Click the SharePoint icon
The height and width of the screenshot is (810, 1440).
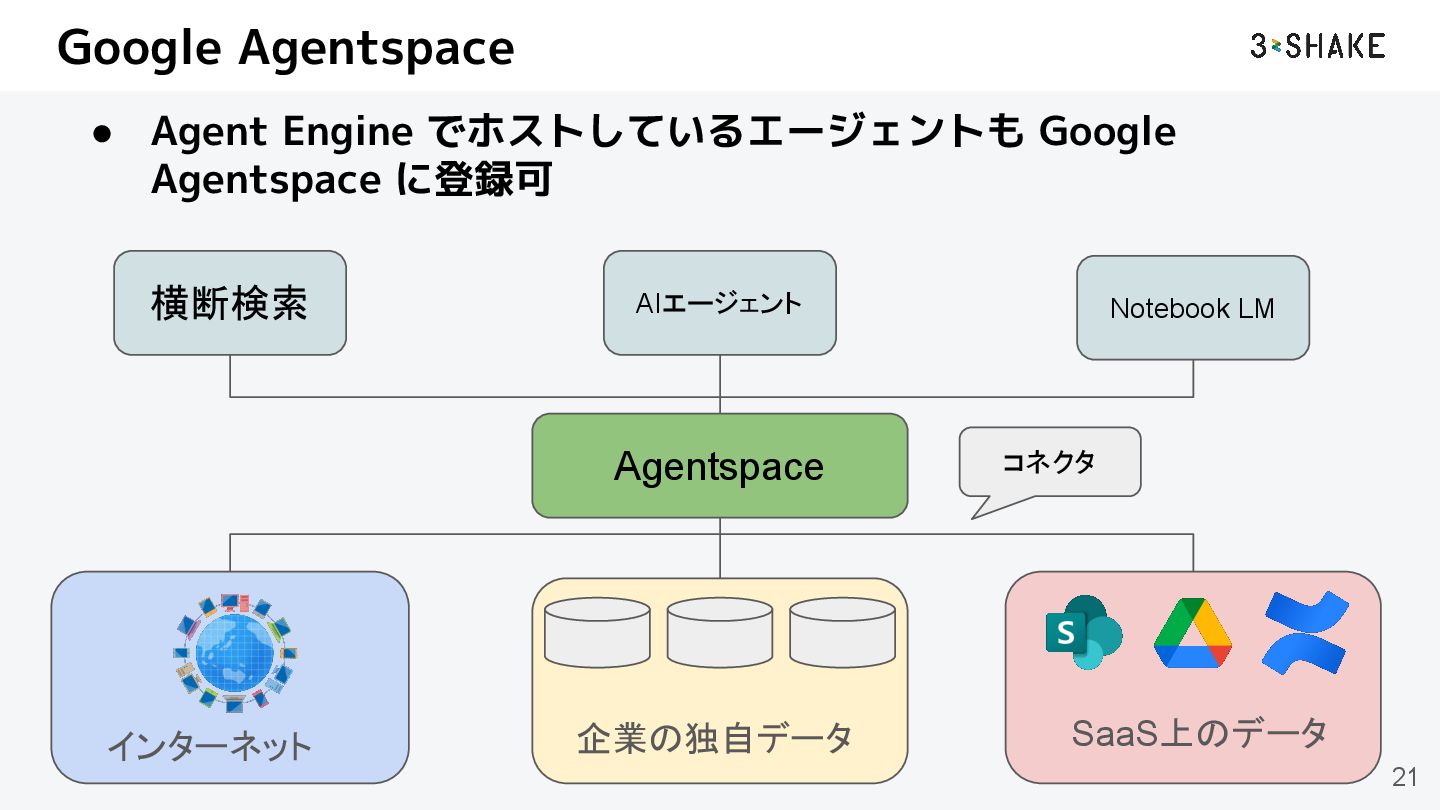coord(1082,633)
